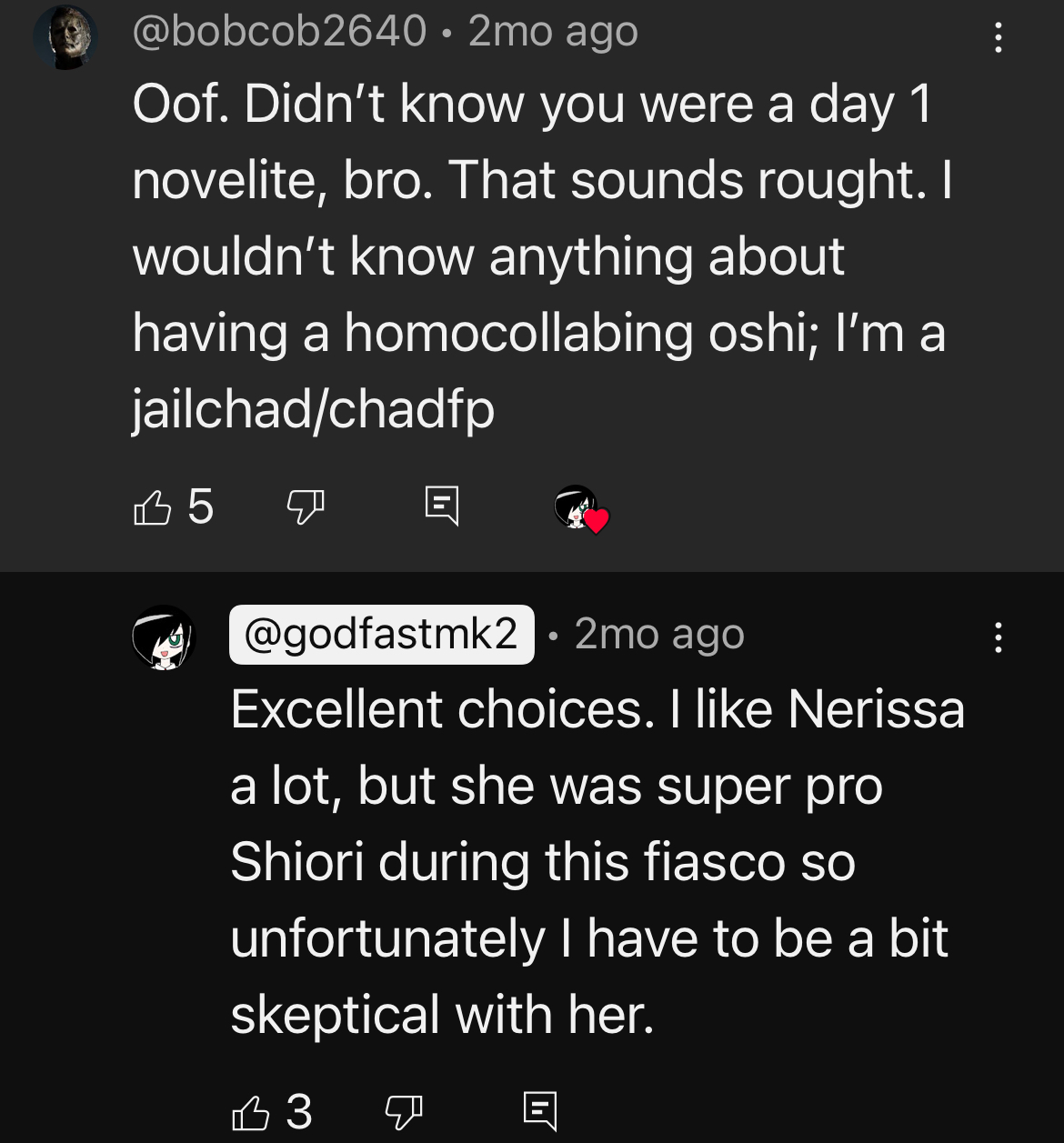Tap the 2mo ago timestamp on godfastmk2's reply

(x=659, y=634)
